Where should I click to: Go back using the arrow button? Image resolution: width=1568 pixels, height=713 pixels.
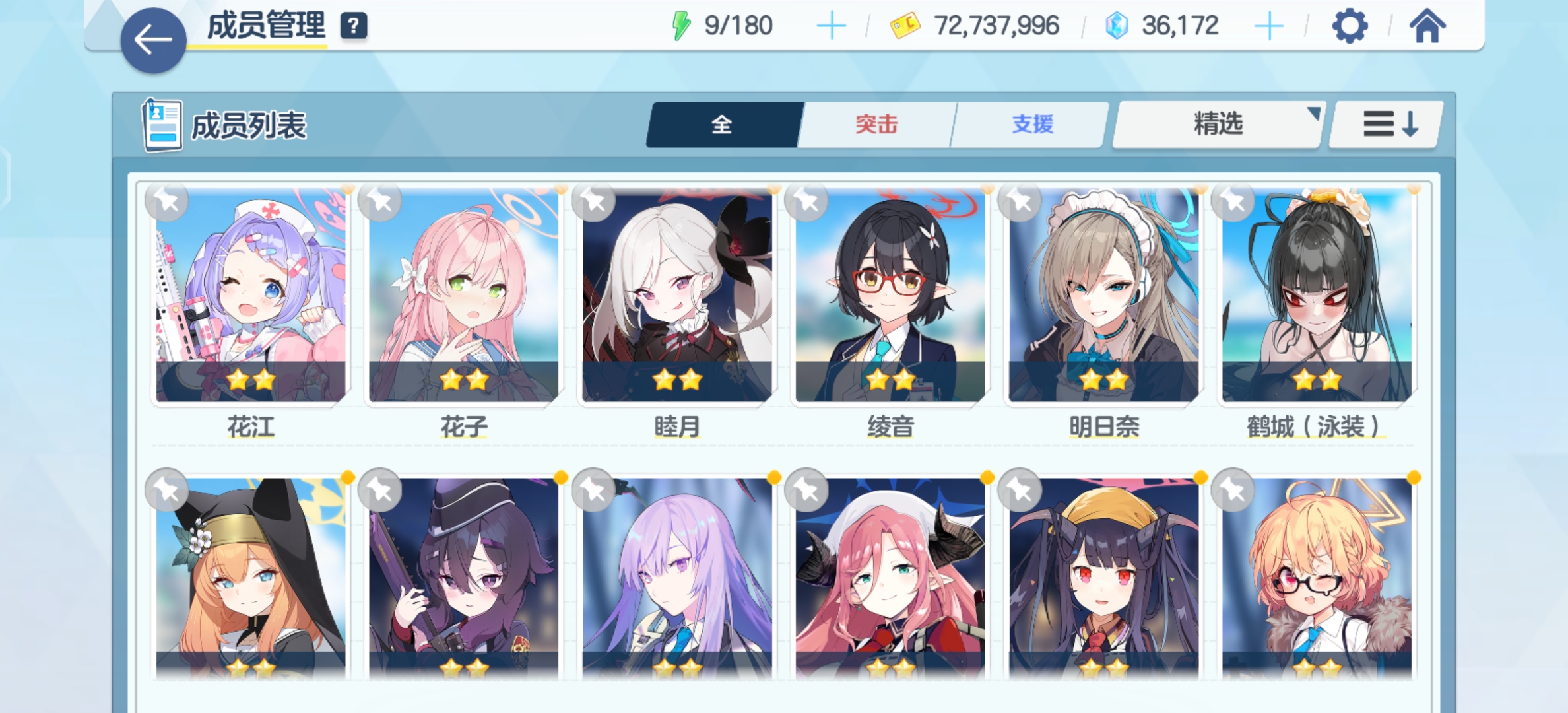click(x=153, y=40)
